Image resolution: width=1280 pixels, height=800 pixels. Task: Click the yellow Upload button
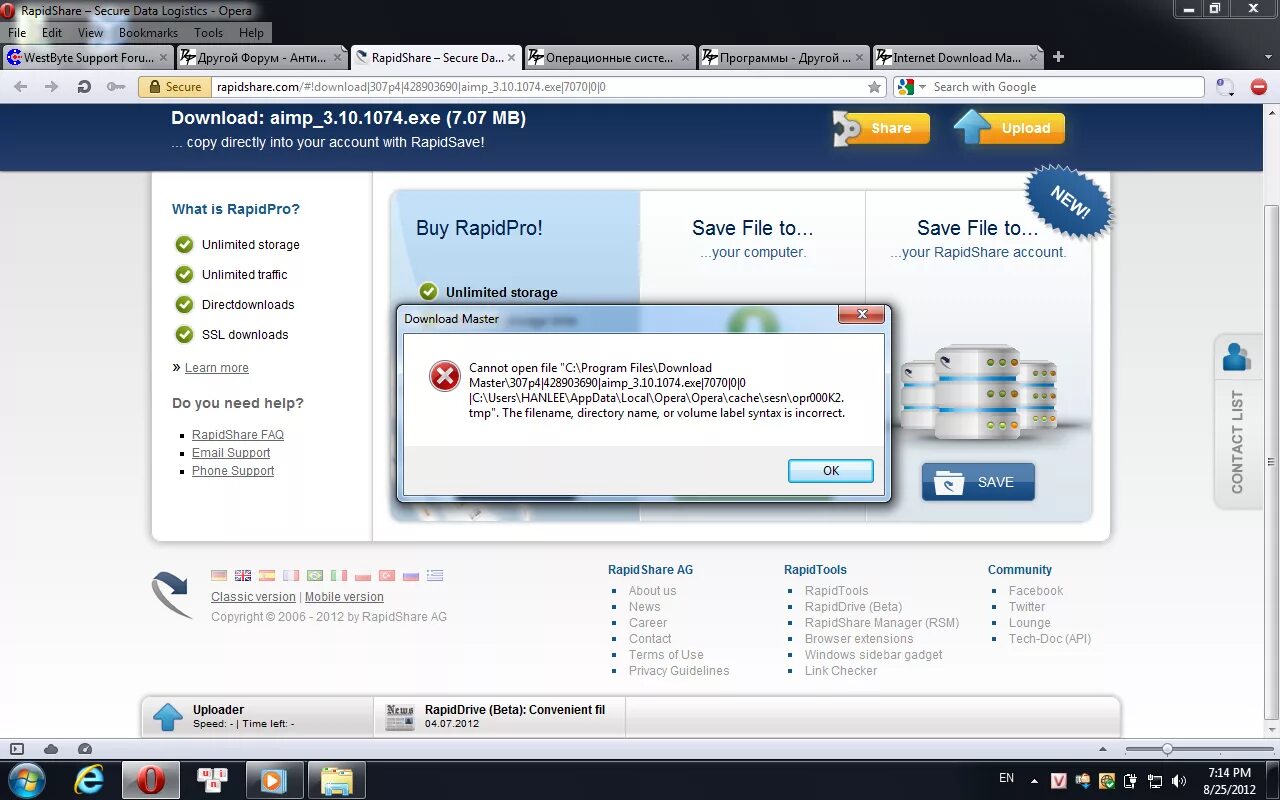1010,128
